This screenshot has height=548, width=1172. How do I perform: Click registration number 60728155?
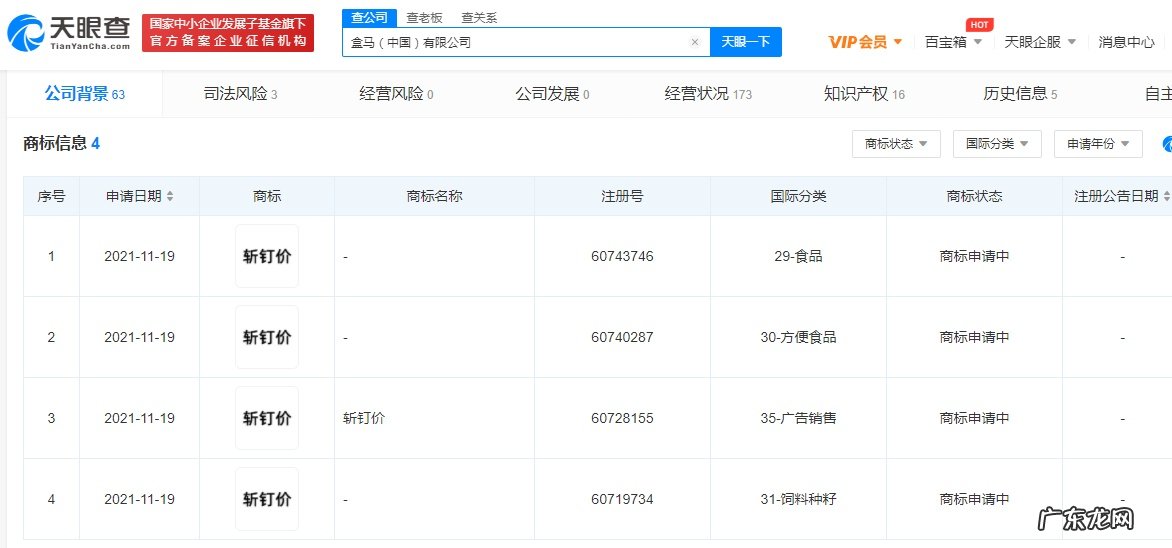tap(622, 418)
